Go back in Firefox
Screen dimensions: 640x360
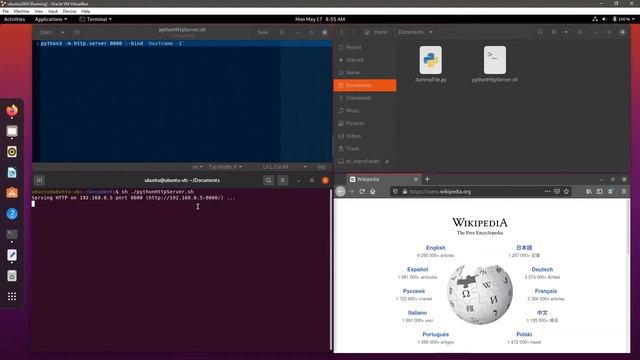click(340, 191)
